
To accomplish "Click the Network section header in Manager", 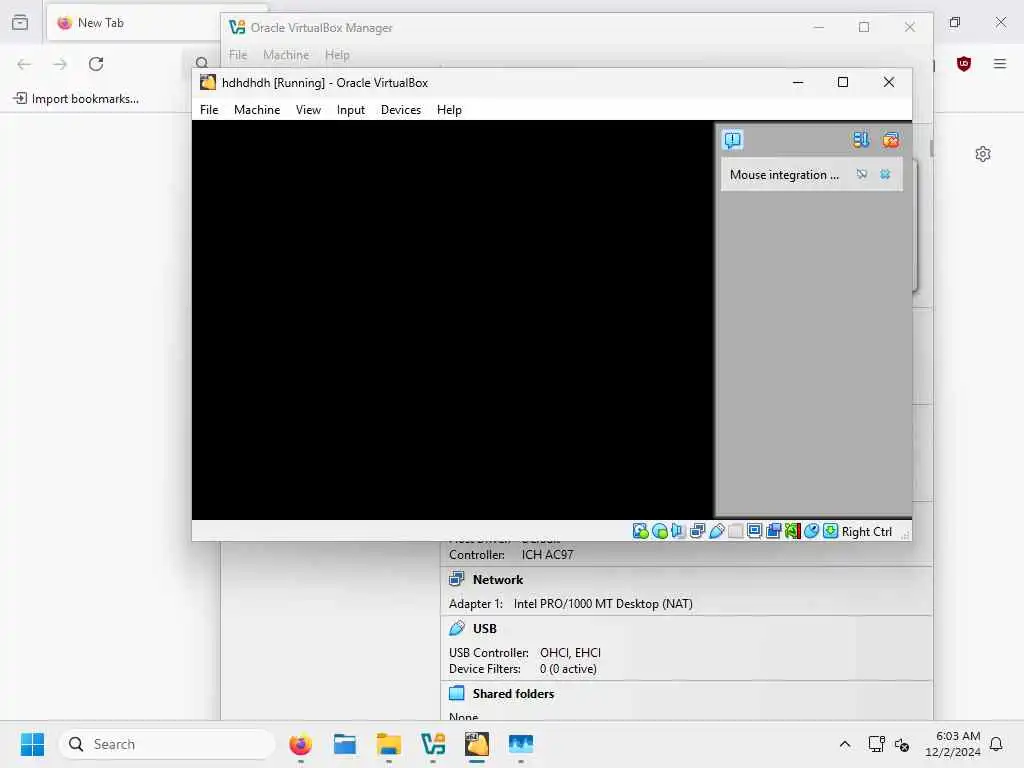I will (498, 579).
